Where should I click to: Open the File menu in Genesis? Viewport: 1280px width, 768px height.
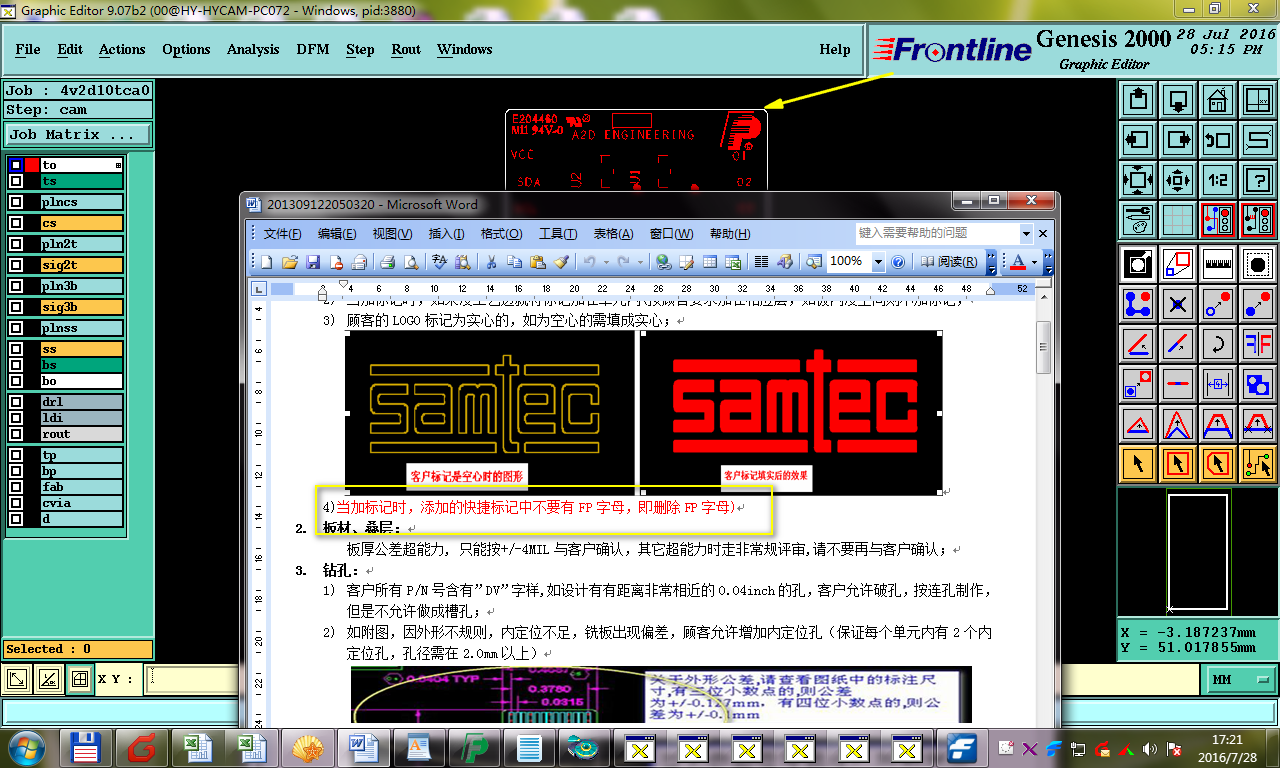click(28, 49)
